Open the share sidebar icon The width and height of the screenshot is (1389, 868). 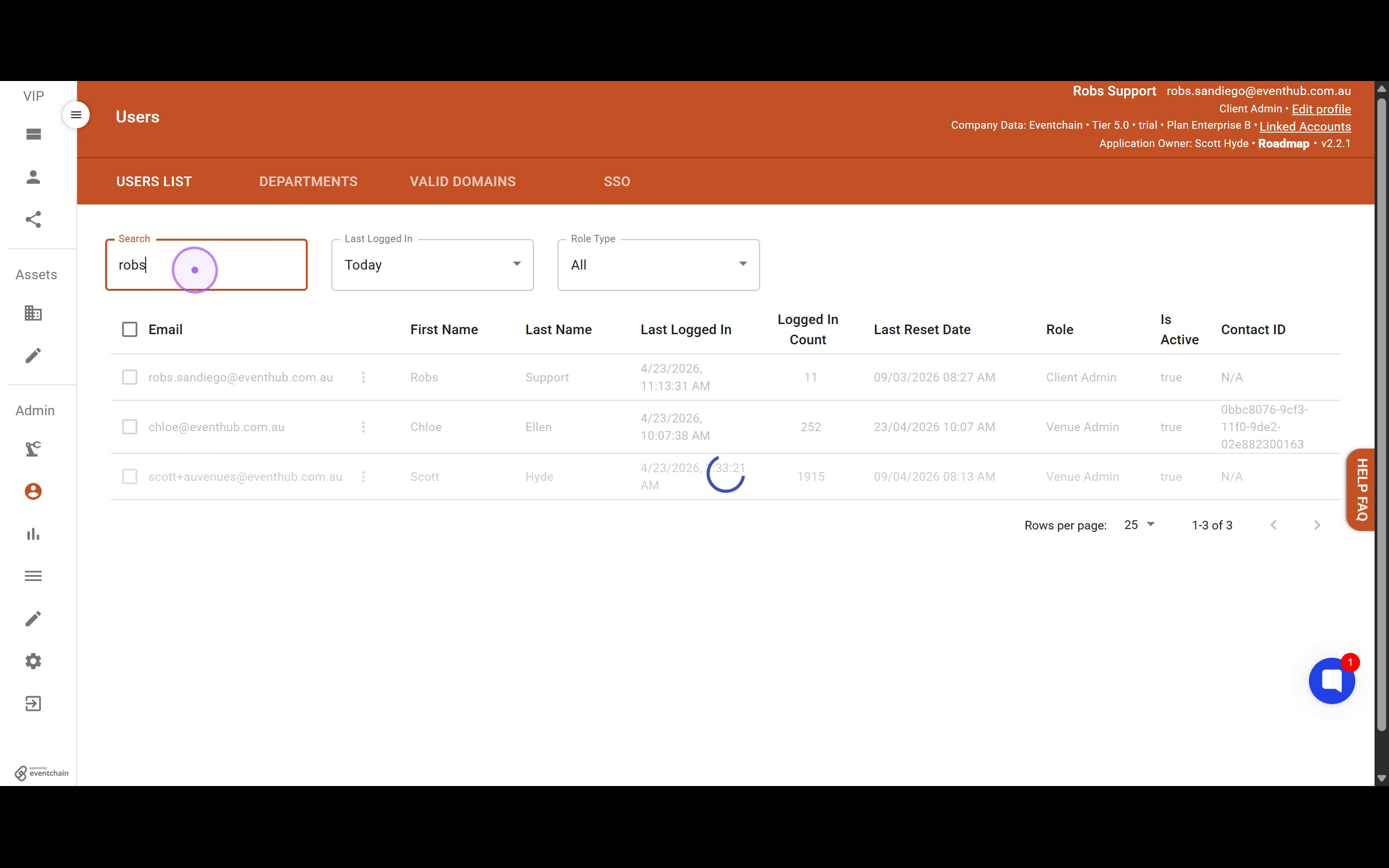coord(33,219)
